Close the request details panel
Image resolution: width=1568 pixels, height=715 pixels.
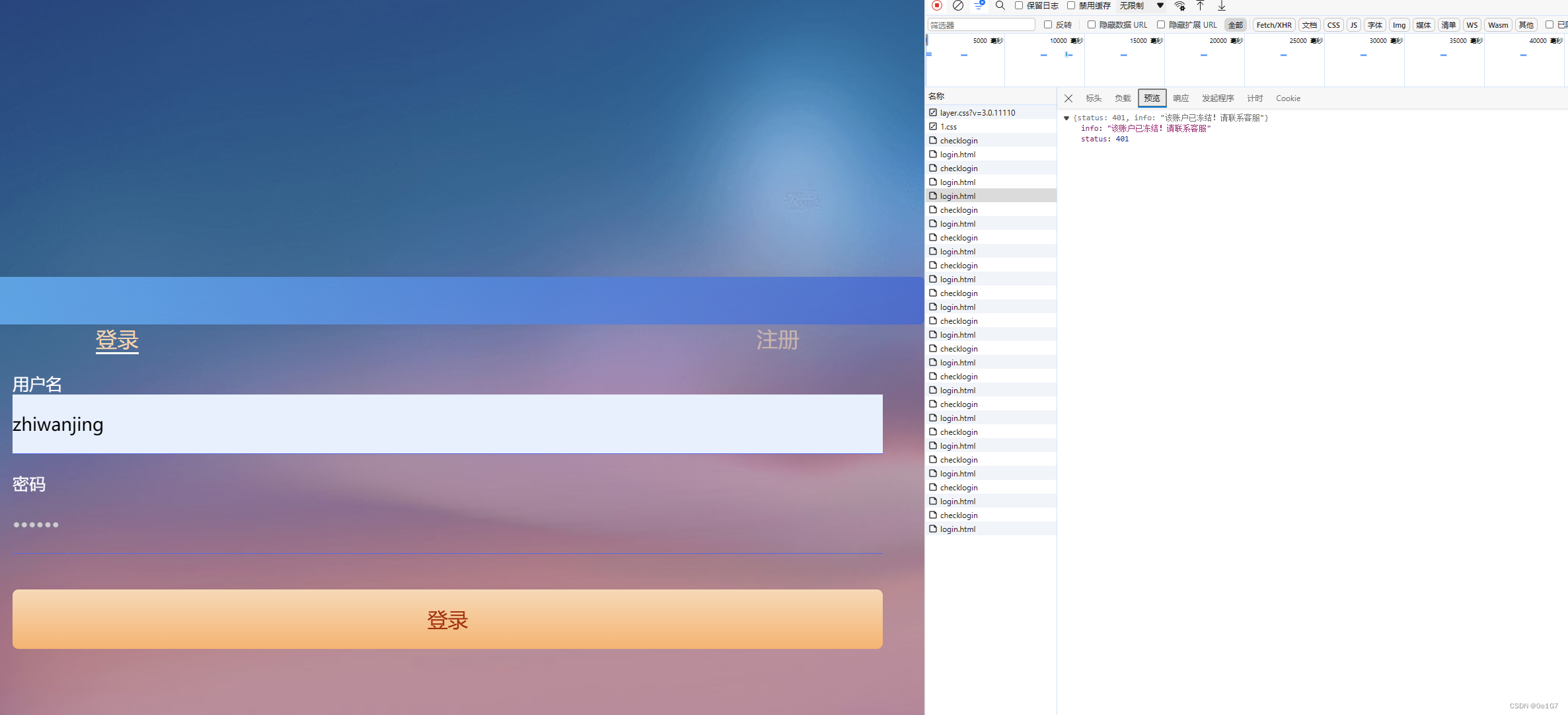(1068, 98)
